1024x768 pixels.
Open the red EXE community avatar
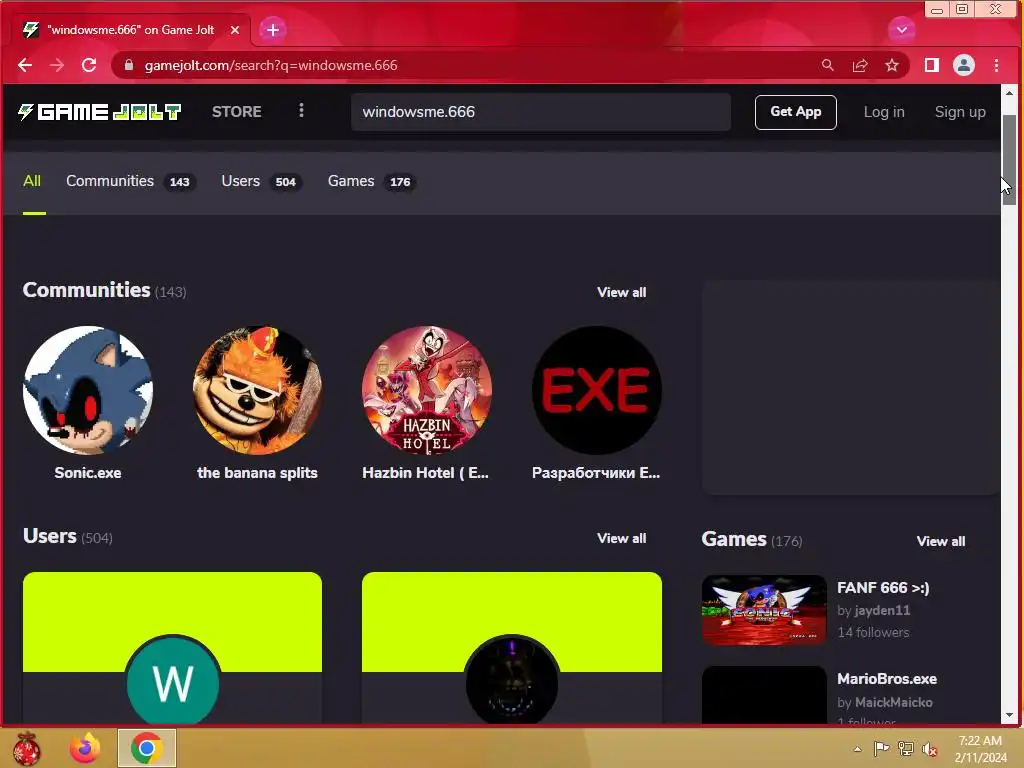pos(596,391)
